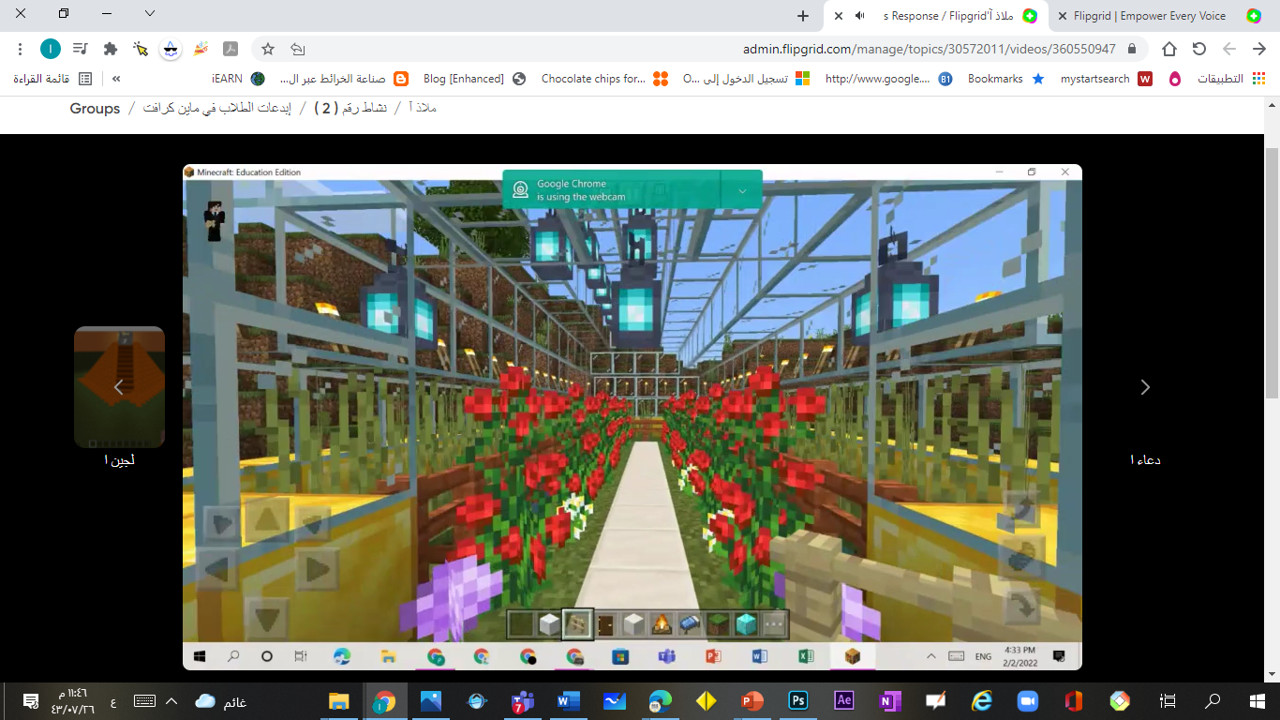Image resolution: width=1280 pixels, height=720 pixels.
Task: Open Task View on the taskbar
Action: tap(1167, 701)
